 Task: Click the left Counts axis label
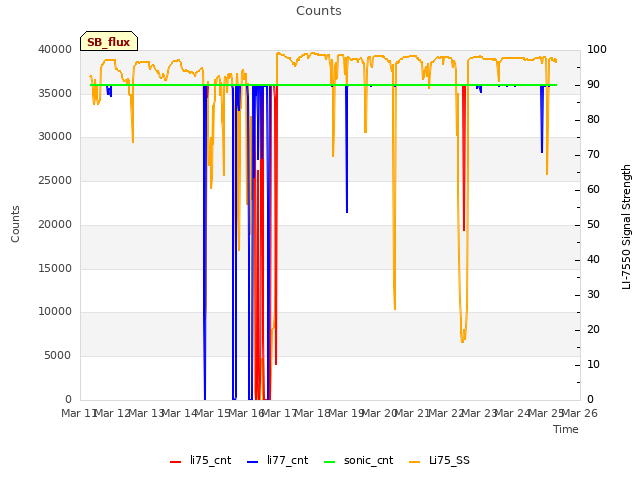click(x=15, y=224)
